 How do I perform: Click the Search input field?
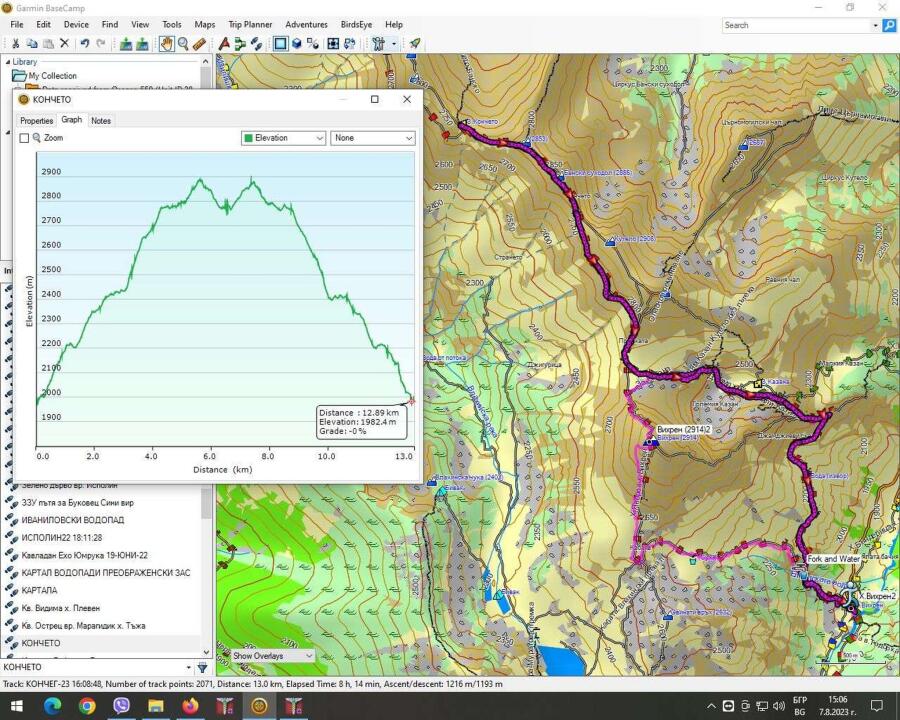[x=798, y=25]
